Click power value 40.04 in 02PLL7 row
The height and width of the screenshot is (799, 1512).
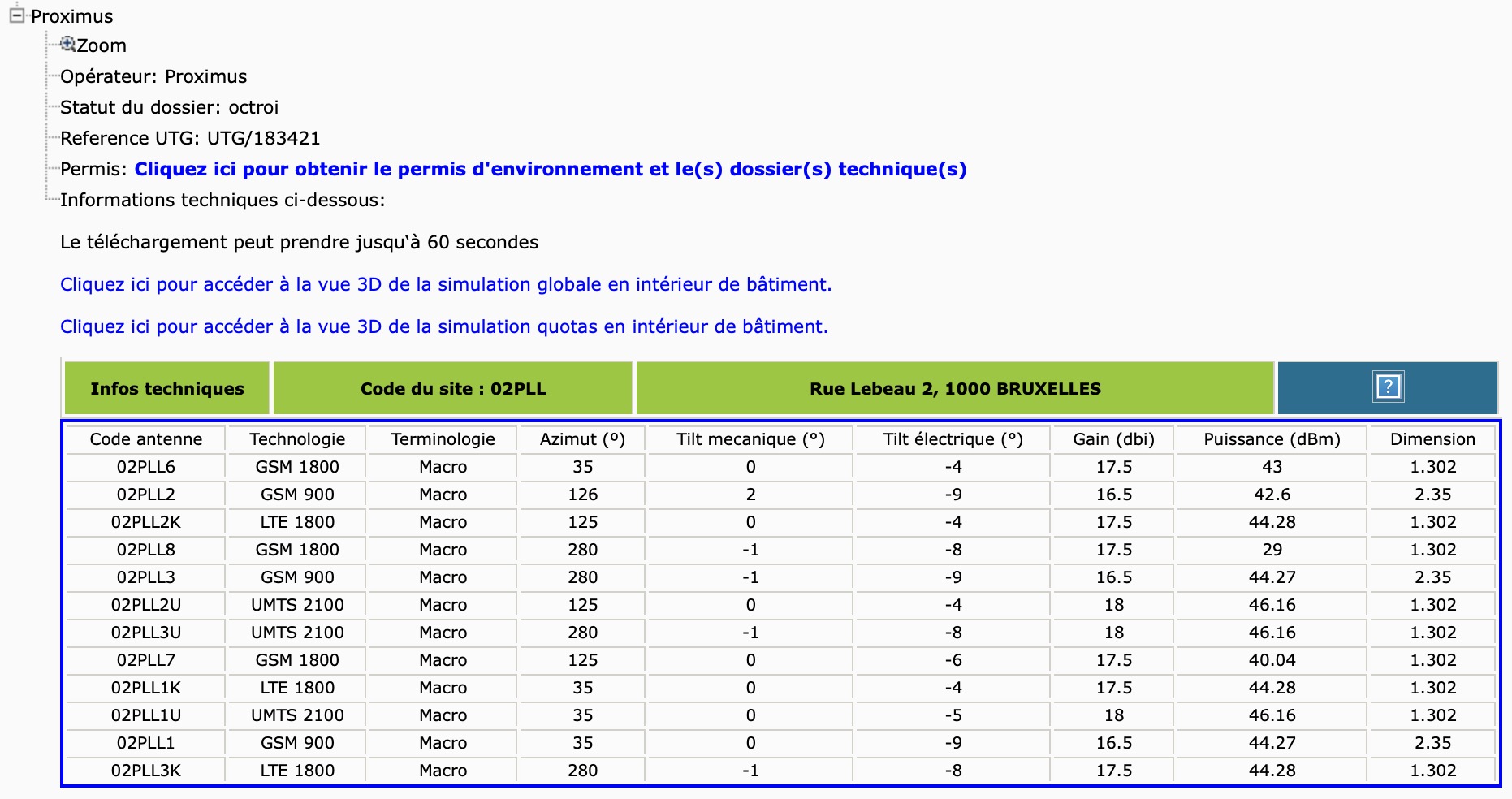tap(1272, 660)
